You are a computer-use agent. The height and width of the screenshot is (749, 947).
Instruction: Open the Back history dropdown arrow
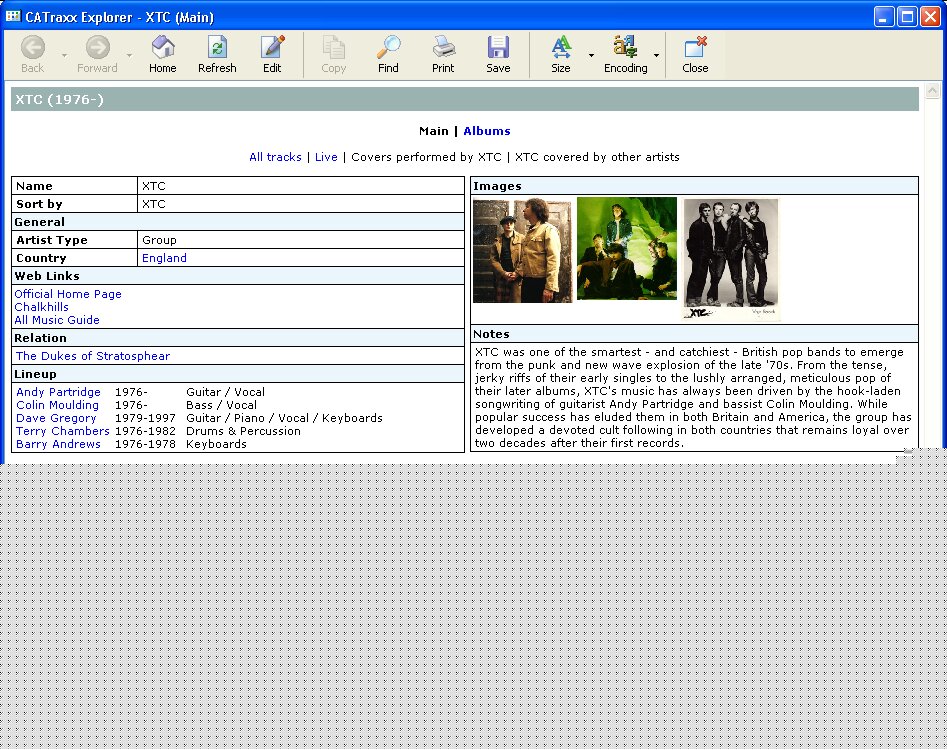65,56
